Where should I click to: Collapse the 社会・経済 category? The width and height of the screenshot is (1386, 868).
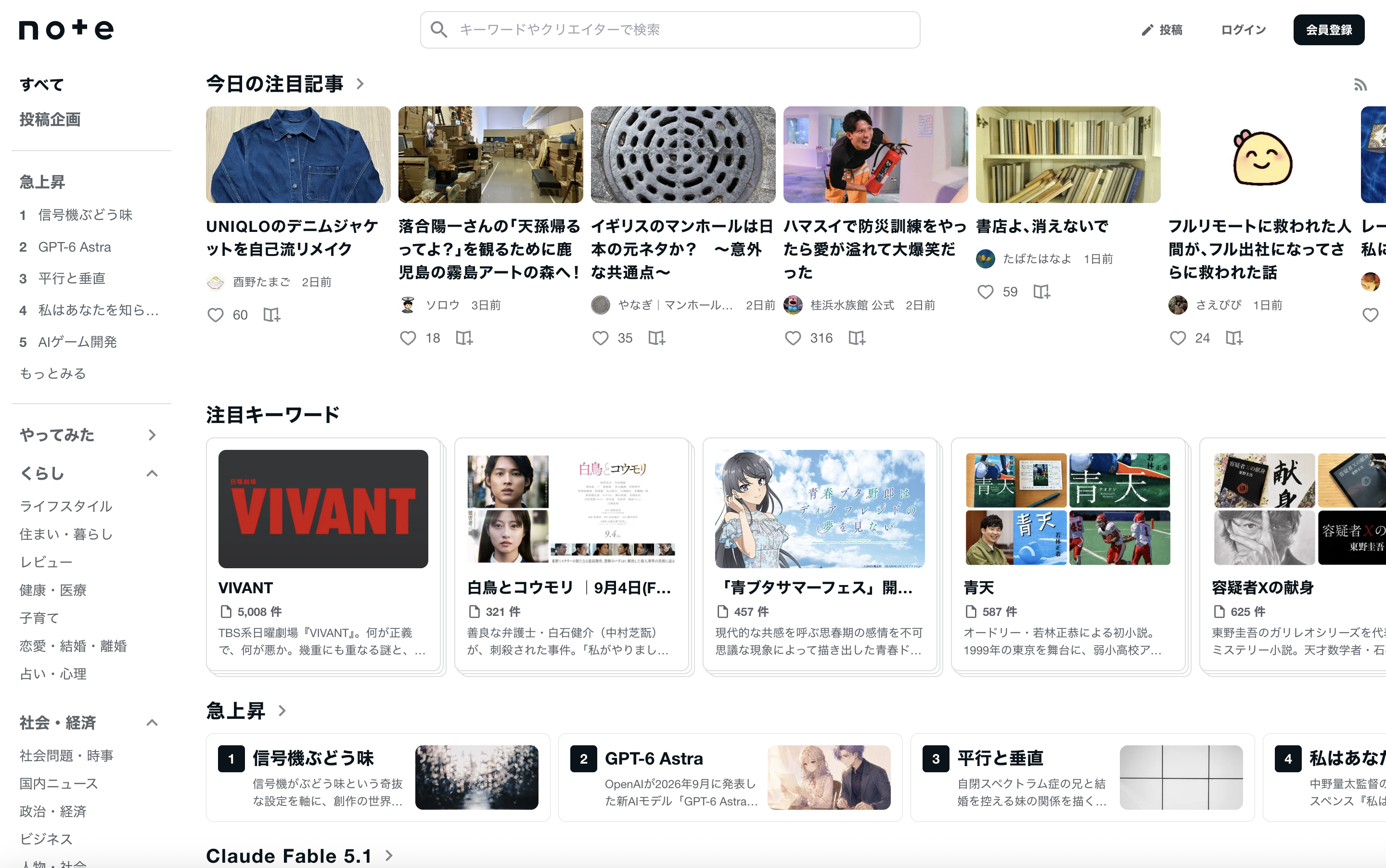(152, 723)
